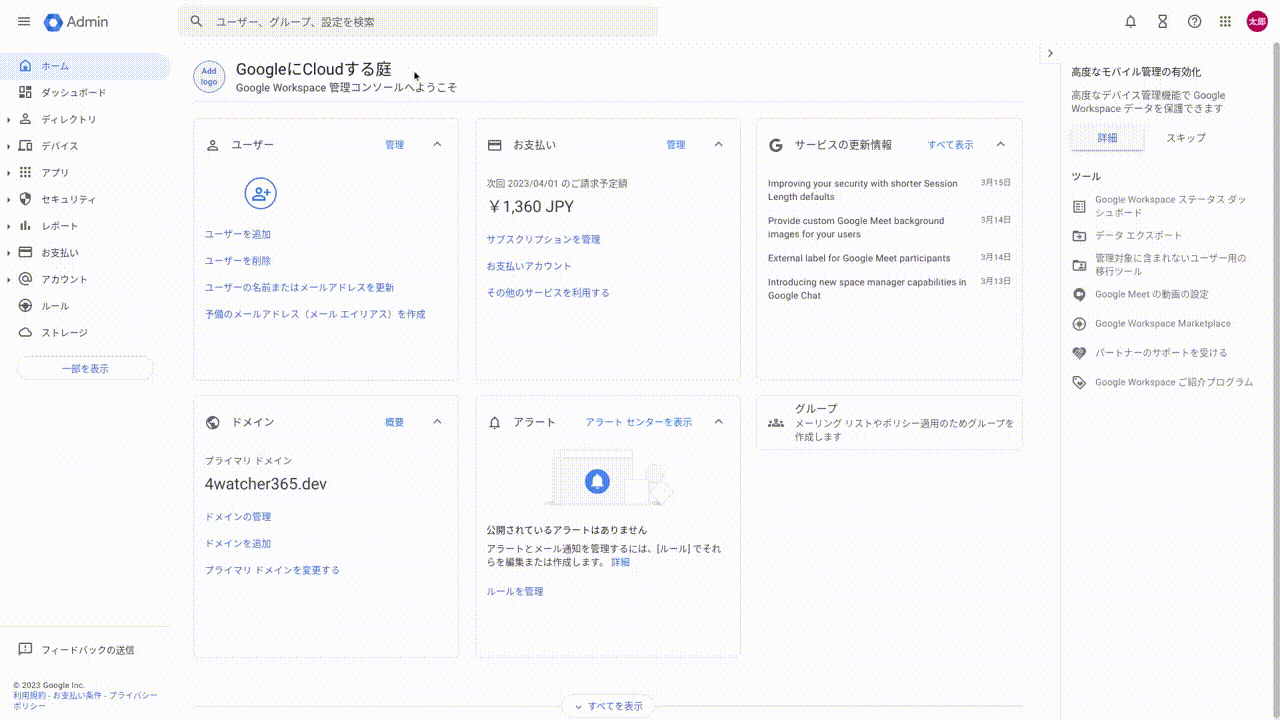
Task: Click すべて表示 in the updates card
Action: [x=950, y=145]
